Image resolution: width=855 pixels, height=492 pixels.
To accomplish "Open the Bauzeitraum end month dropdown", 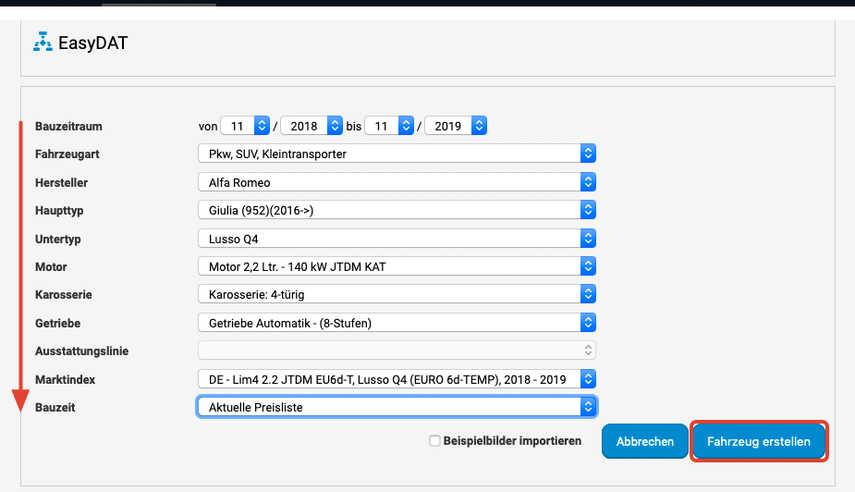I will [x=390, y=126].
